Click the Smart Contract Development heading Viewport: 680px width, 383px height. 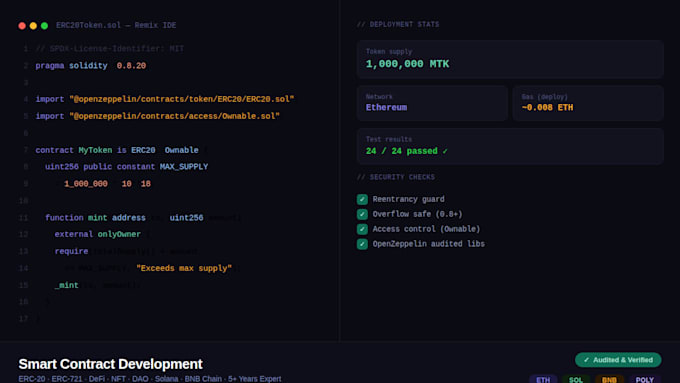(x=111, y=363)
